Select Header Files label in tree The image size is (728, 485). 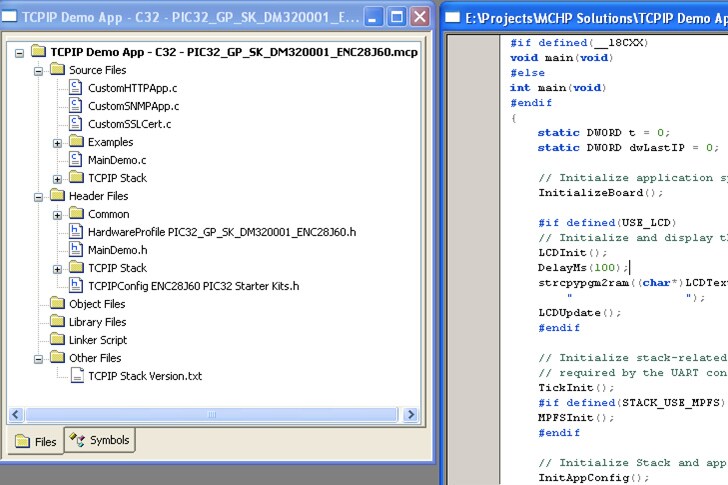tap(98, 196)
